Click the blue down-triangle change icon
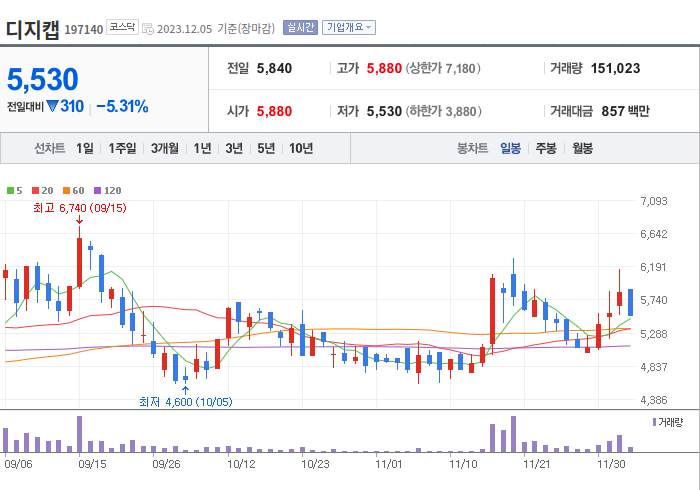 click(52, 106)
